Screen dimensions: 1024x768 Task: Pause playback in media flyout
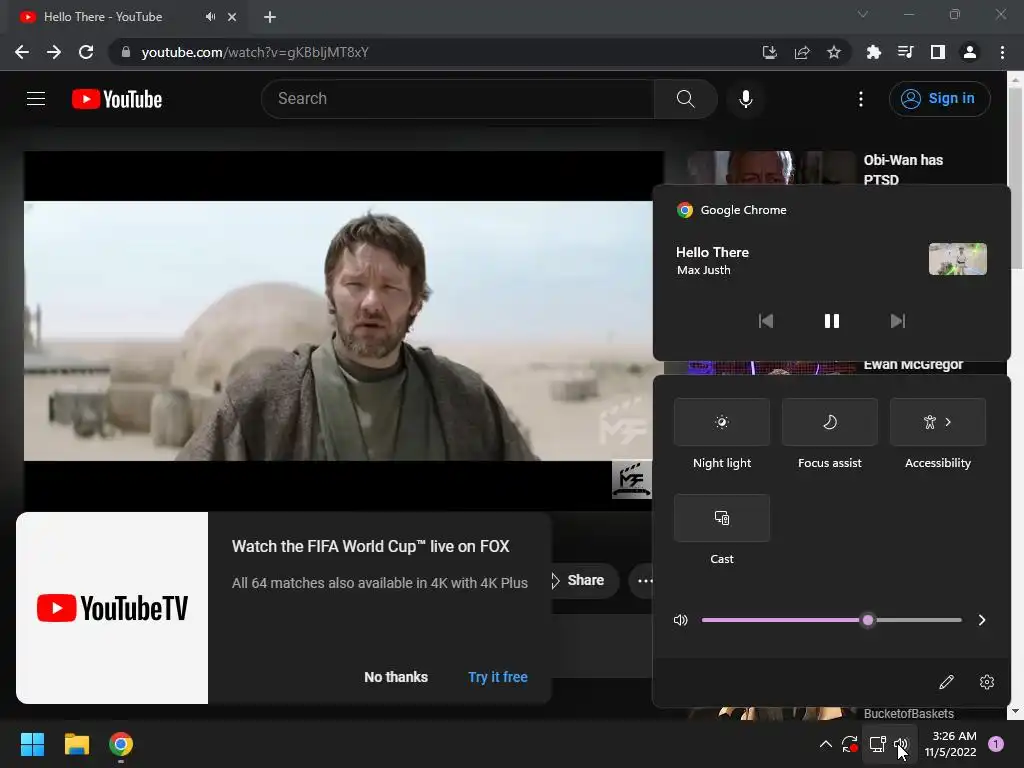[x=831, y=321]
